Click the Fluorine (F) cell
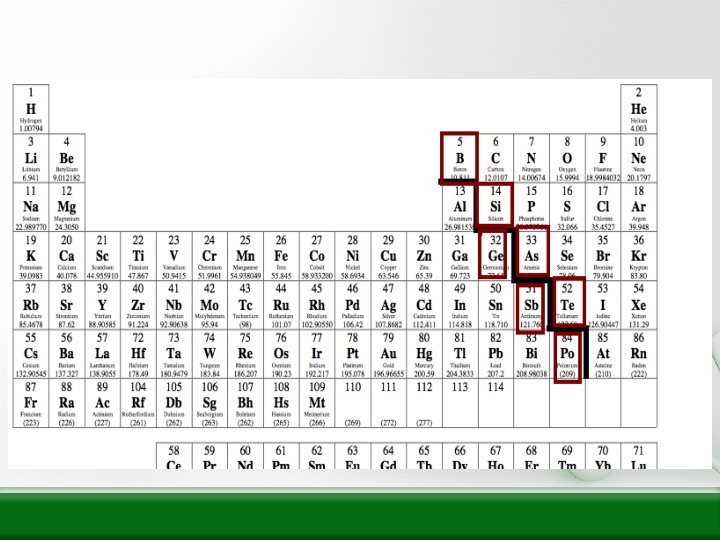Viewport: 720px width, 540px height. point(603,158)
